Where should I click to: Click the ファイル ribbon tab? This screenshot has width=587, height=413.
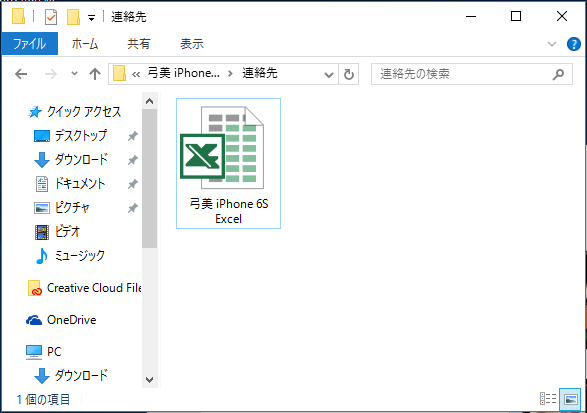[x=30, y=44]
